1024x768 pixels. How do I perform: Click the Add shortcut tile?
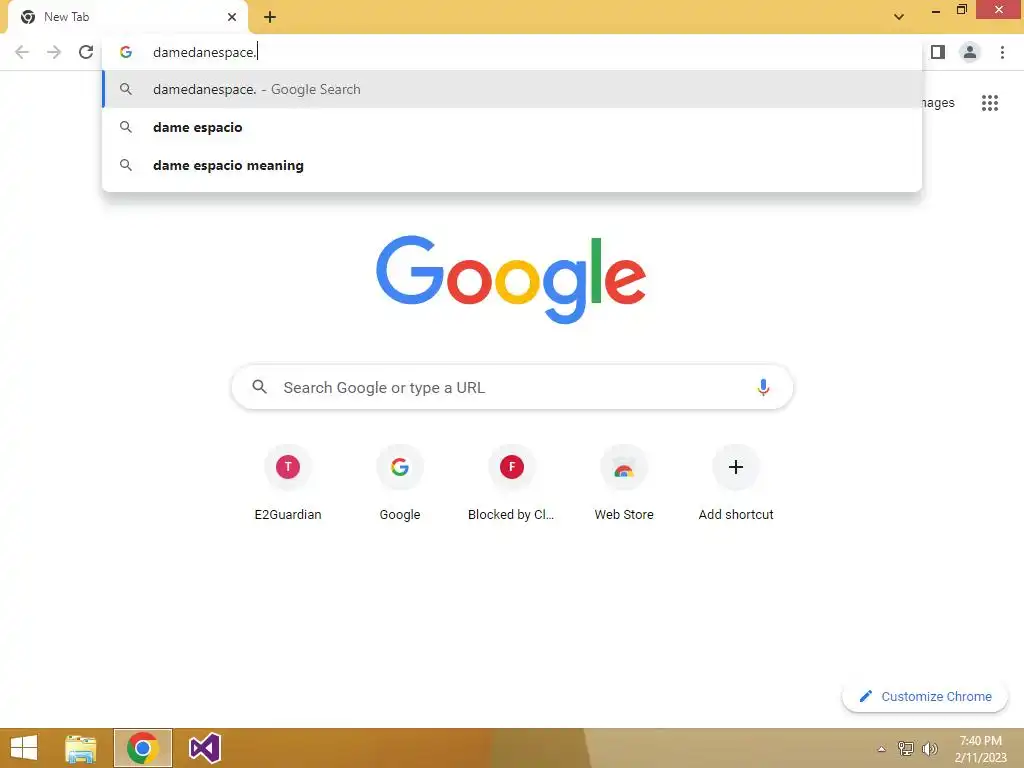click(x=736, y=483)
